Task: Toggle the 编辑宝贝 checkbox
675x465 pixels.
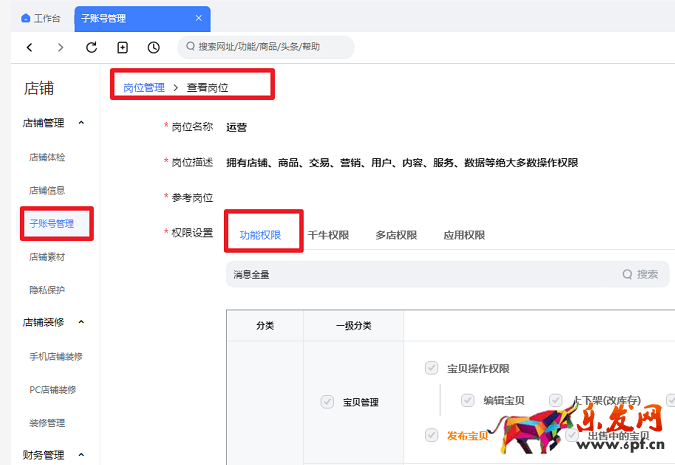Action: point(467,400)
